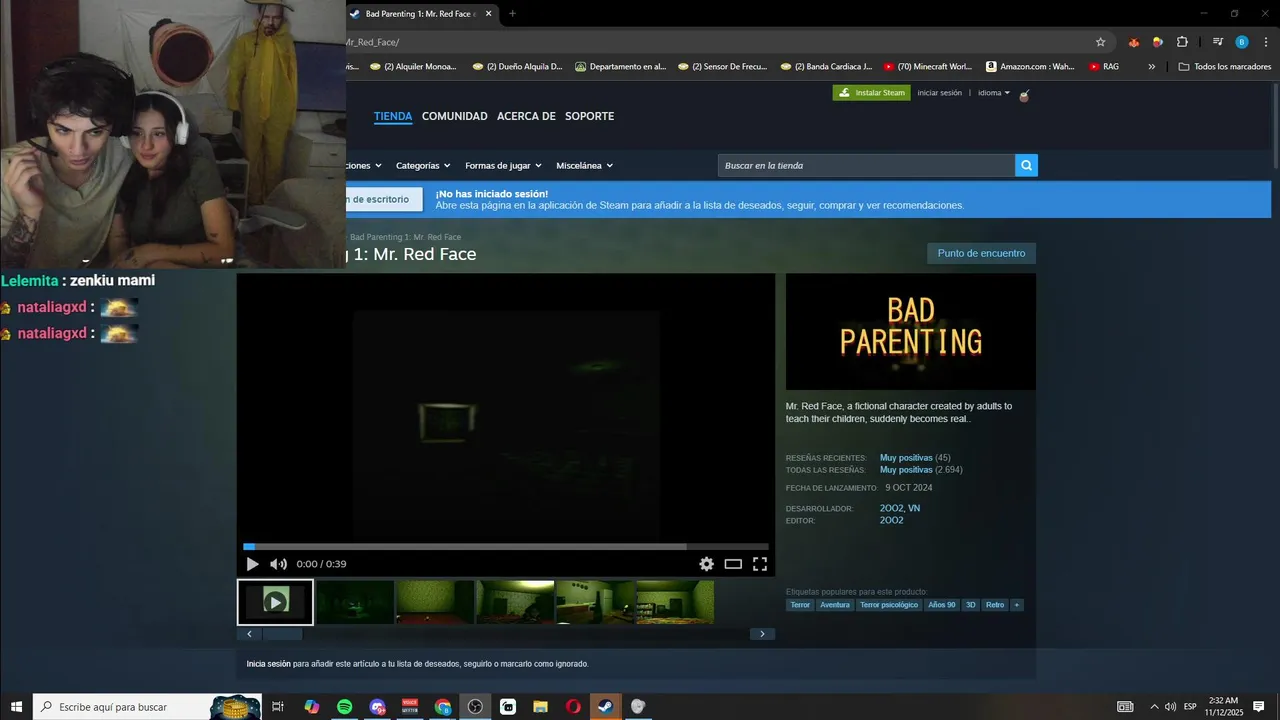Open the Chrome profile avatar
Image resolution: width=1280 pixels, height=720 pixels.
1242,42
